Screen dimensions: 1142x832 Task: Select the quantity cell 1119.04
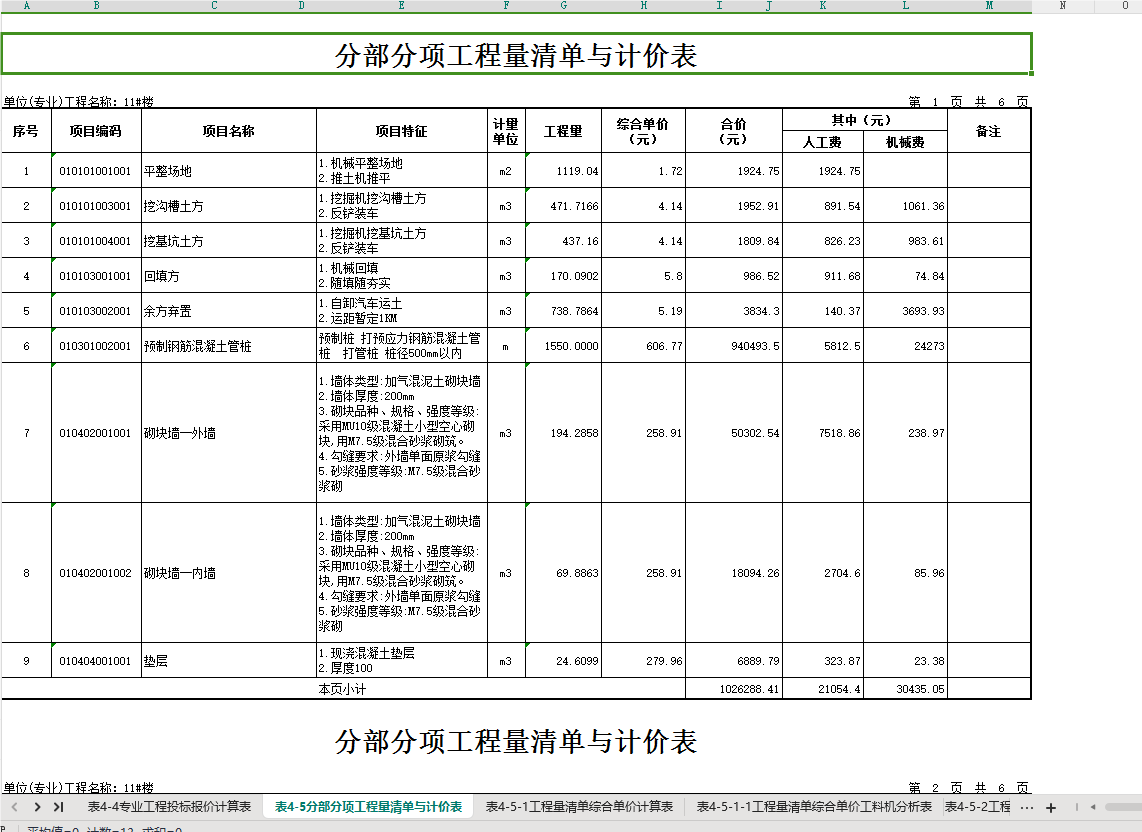[564, 171]
